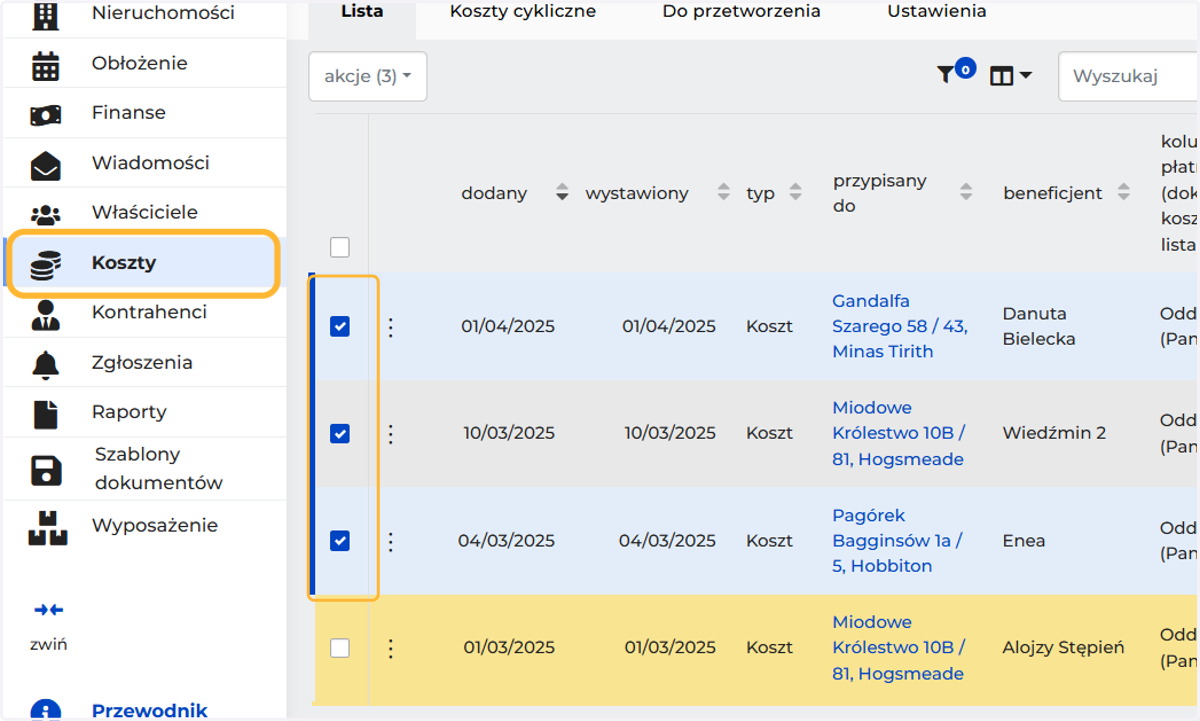Click the Koszty coins icon
Screen dimensions: 1200x721
pyautogui.click(x=46, y=265)
